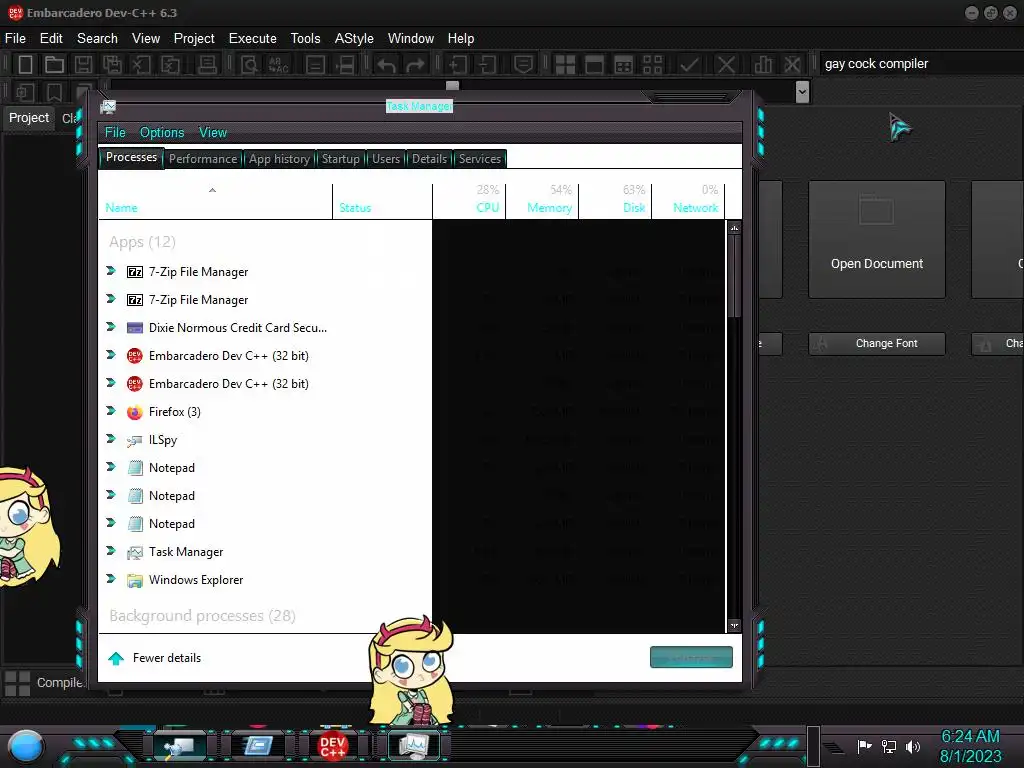Switch to the App history tab
Screen dimensions: 1024x768
pos(279,159)
